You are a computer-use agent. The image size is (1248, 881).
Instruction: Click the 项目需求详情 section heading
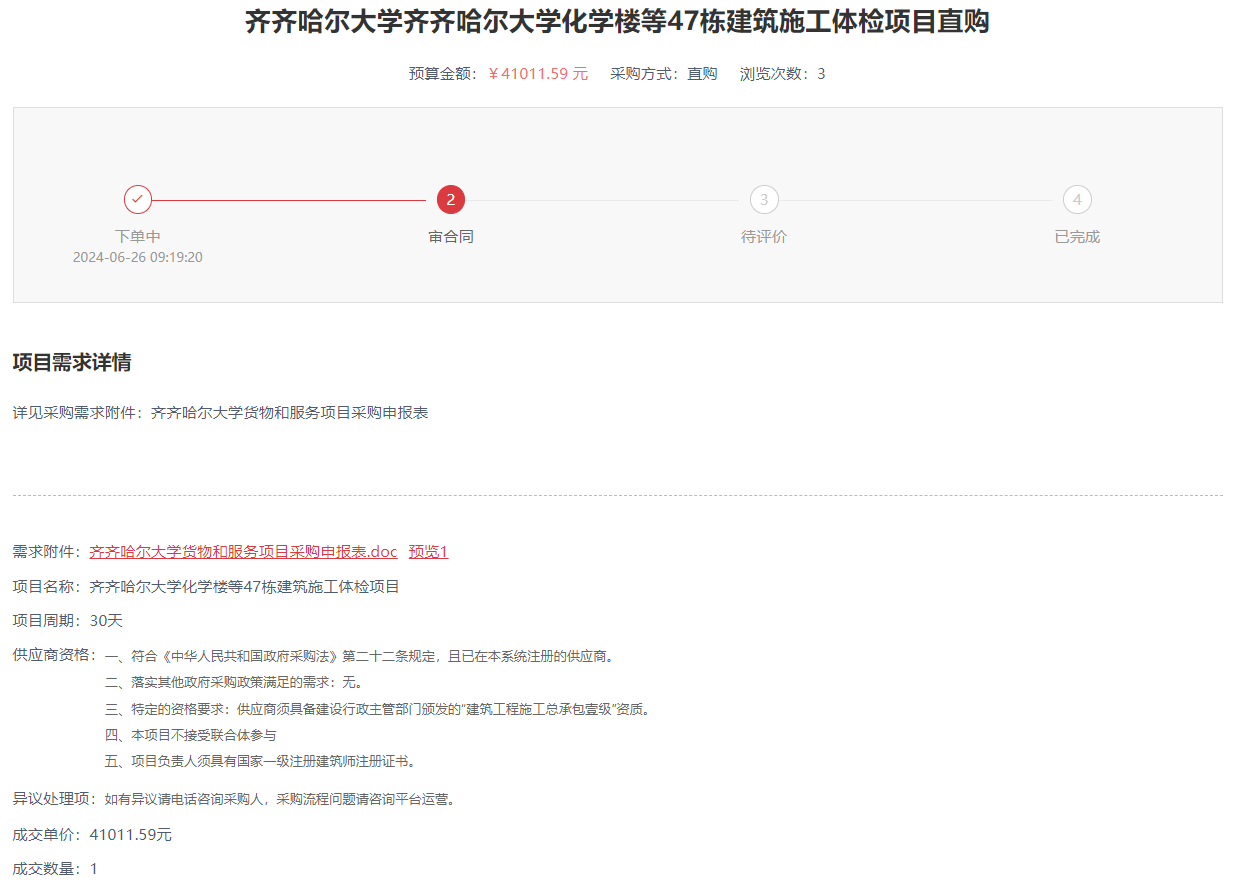[x=72, y=363]
